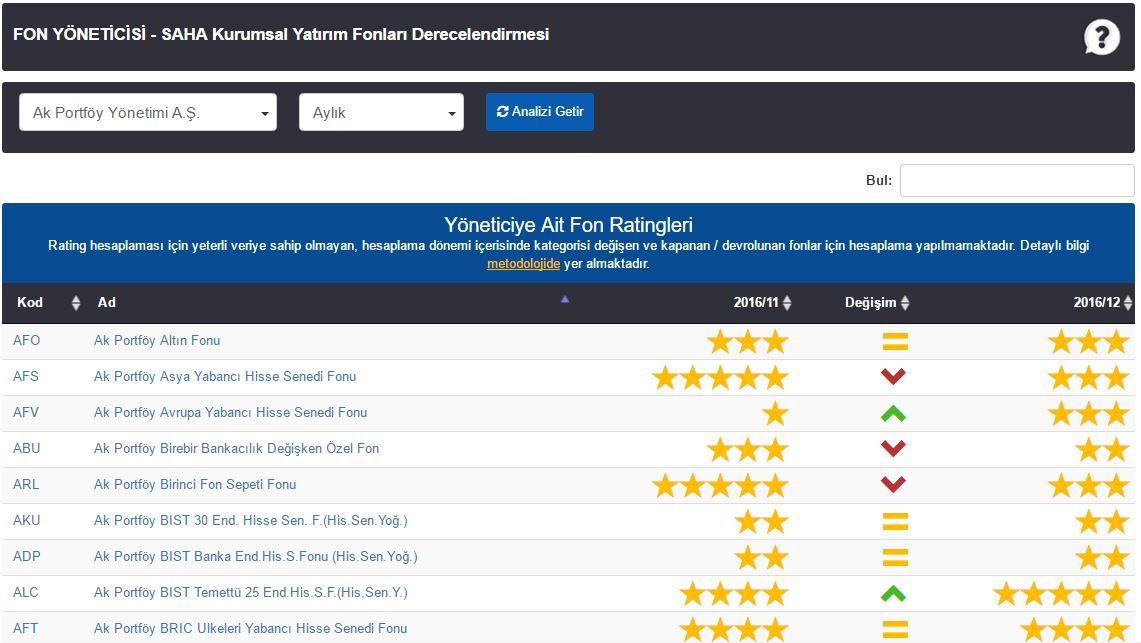Click the AFS fund code
Viewport: 1141px width, 643px height.
25,376
